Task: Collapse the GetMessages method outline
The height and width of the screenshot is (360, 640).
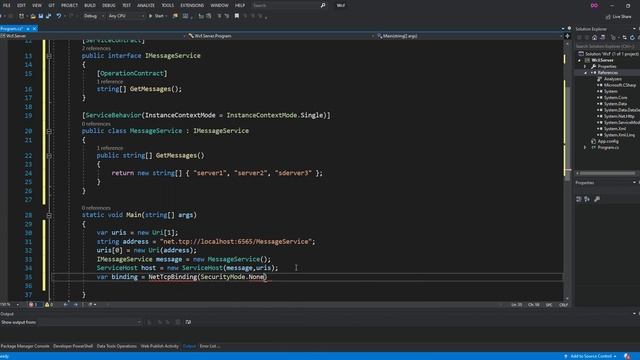Action: pyautogui.click(x=49, y=156)
